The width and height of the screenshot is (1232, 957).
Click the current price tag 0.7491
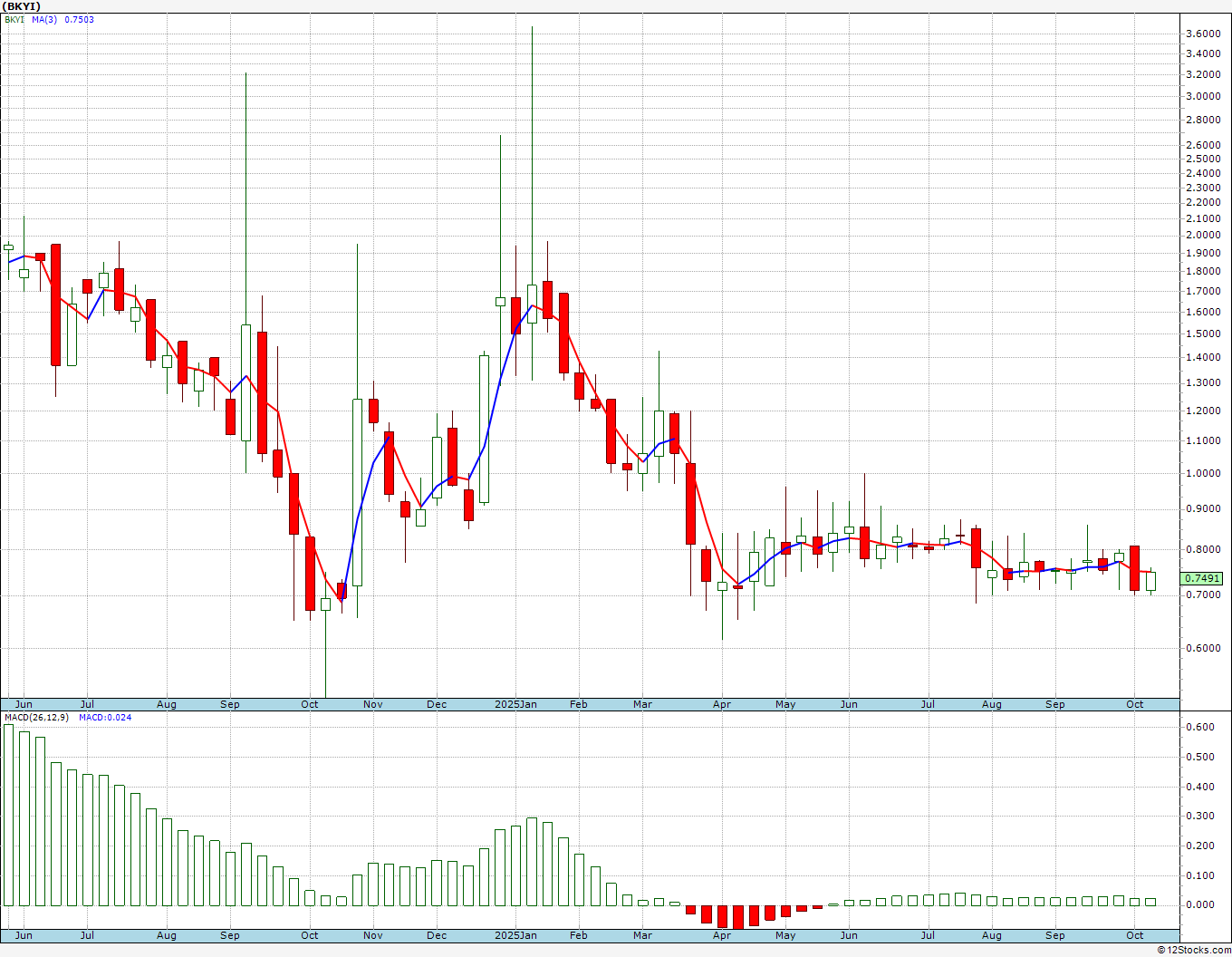1202,578
